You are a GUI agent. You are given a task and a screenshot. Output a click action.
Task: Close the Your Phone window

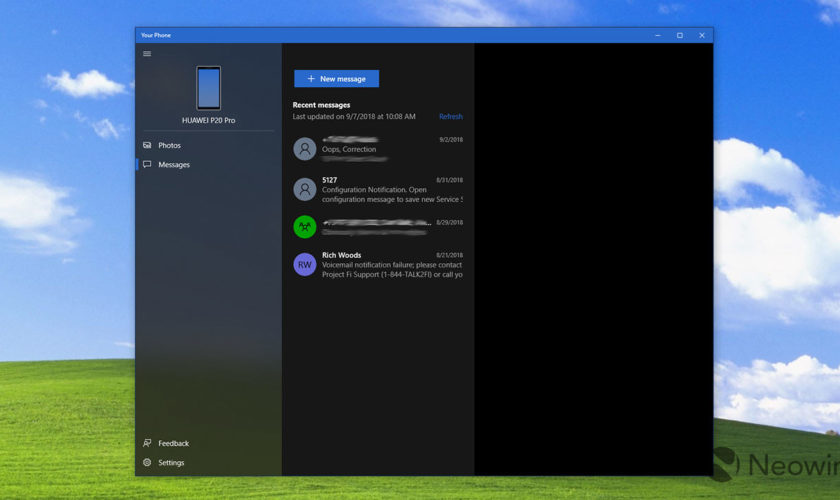point(702,35)
